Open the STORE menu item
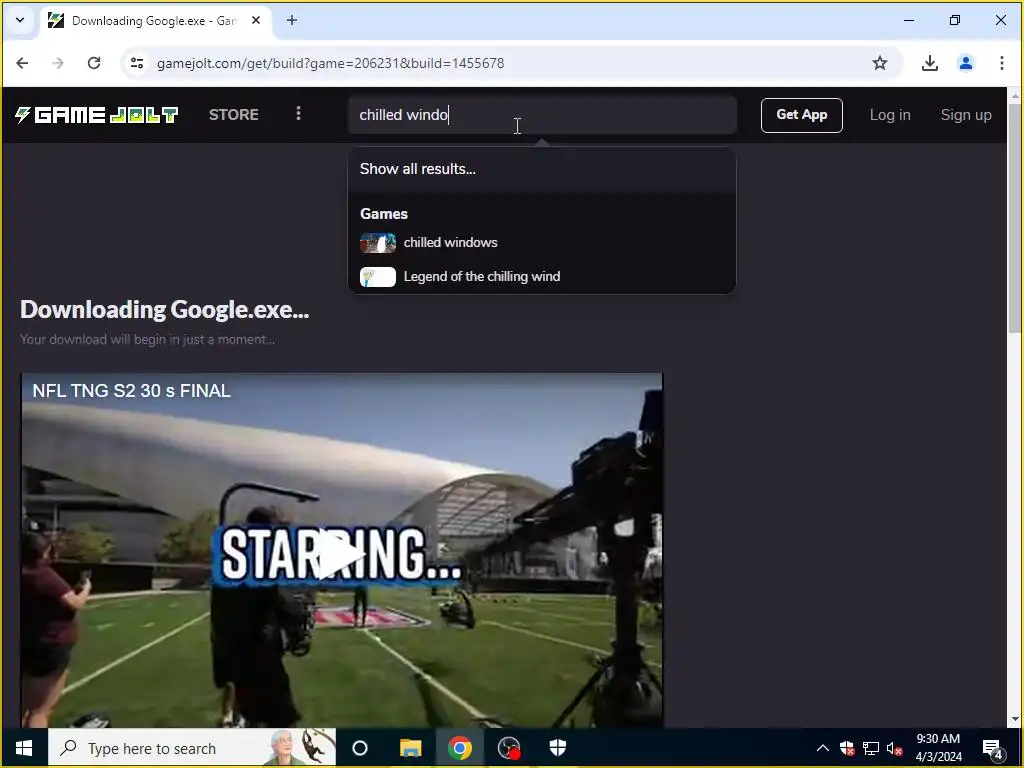 pyautogui.click(x=234, y=115)
